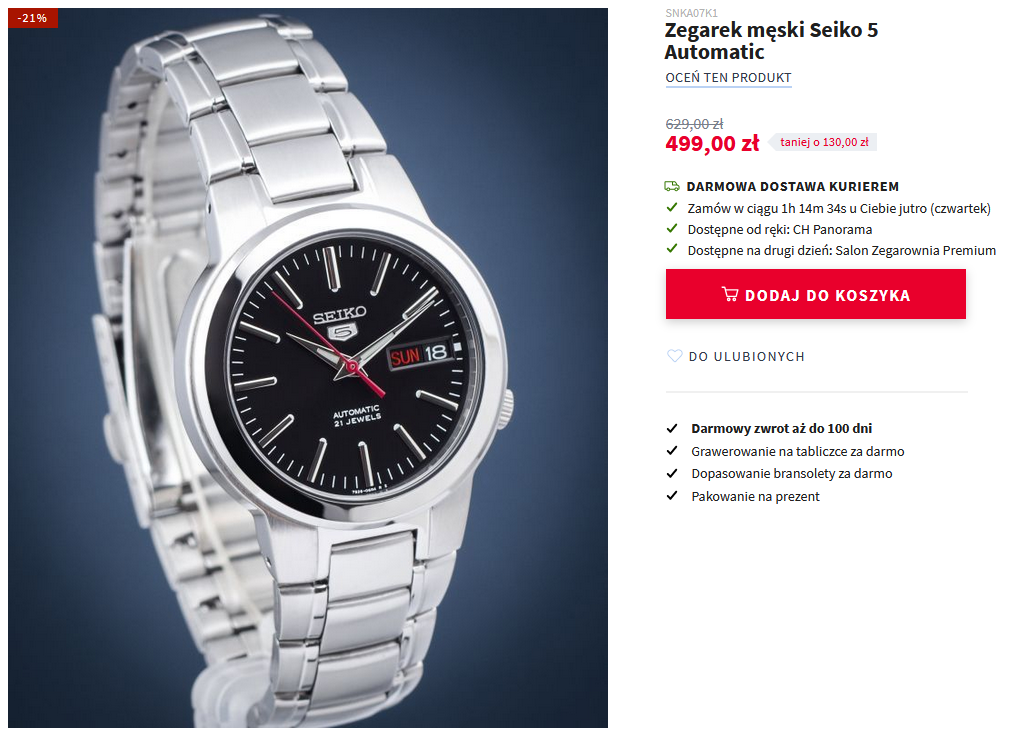Click the -21% discount badge
Image resolution: width=1013 pixels, height=732 pixels.
32,18
